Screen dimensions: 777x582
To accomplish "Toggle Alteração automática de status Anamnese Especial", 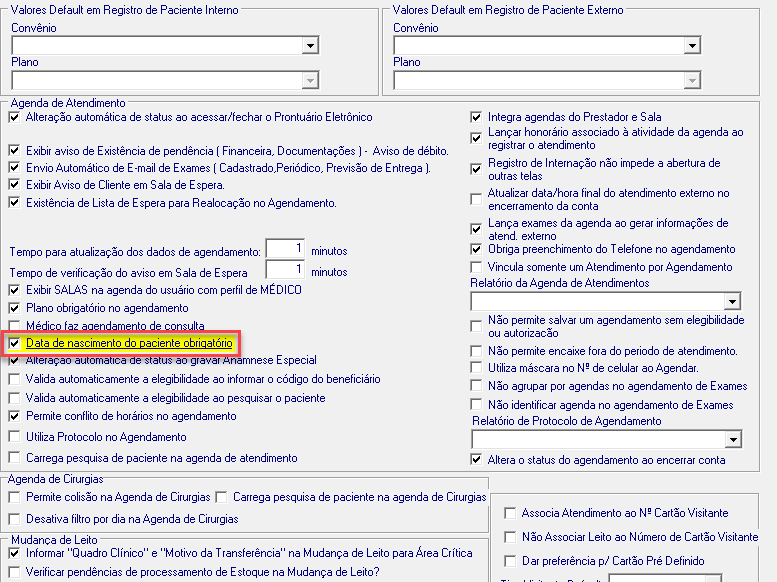I will [x=14, y=360].
